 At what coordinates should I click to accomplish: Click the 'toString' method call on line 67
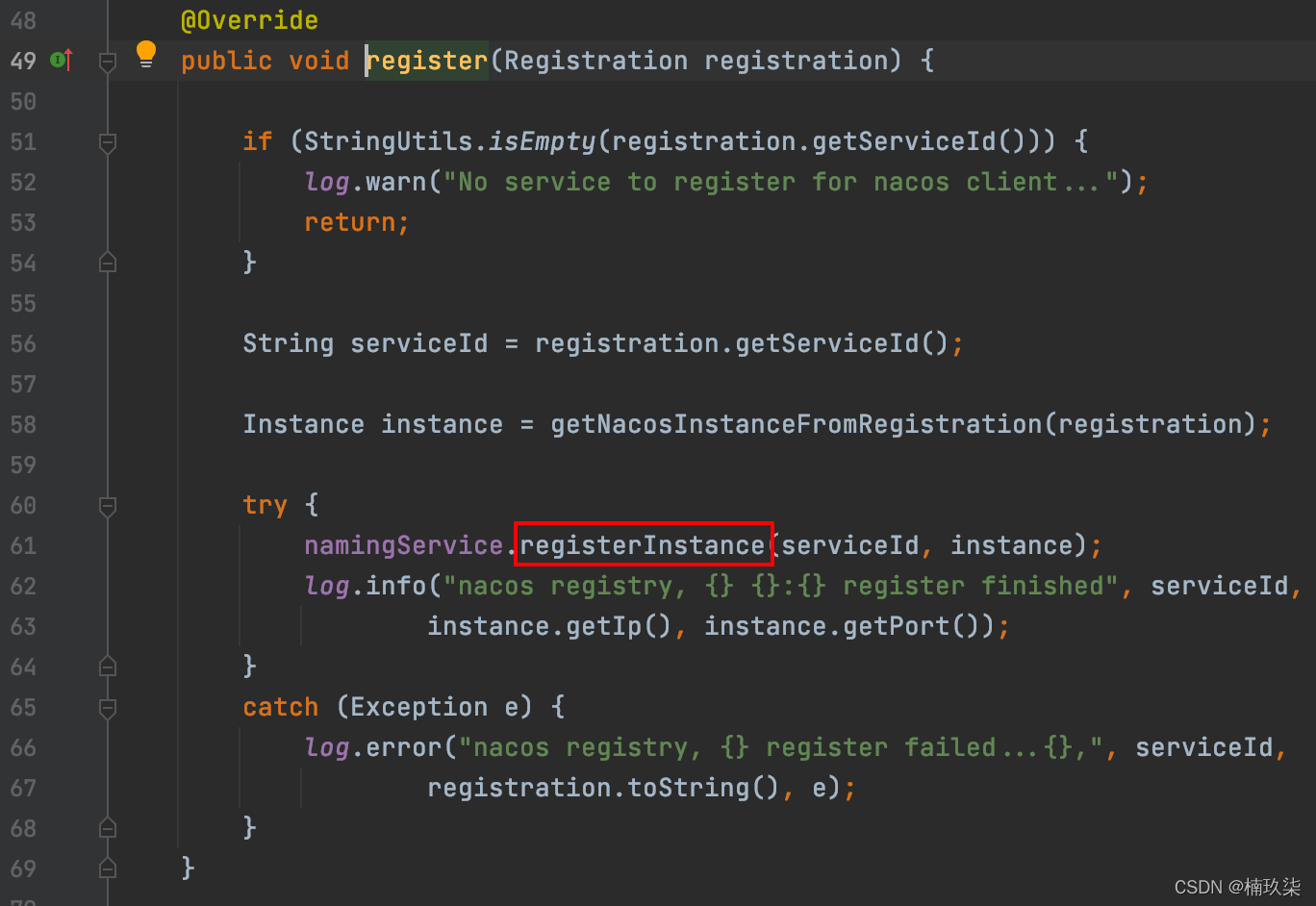coord(689,788)
